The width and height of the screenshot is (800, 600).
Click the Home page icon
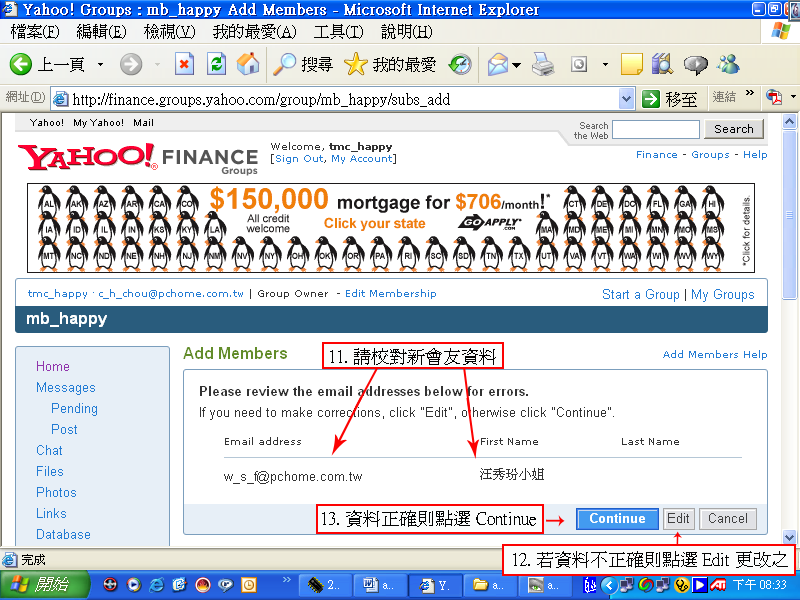(x=247, y=65)
